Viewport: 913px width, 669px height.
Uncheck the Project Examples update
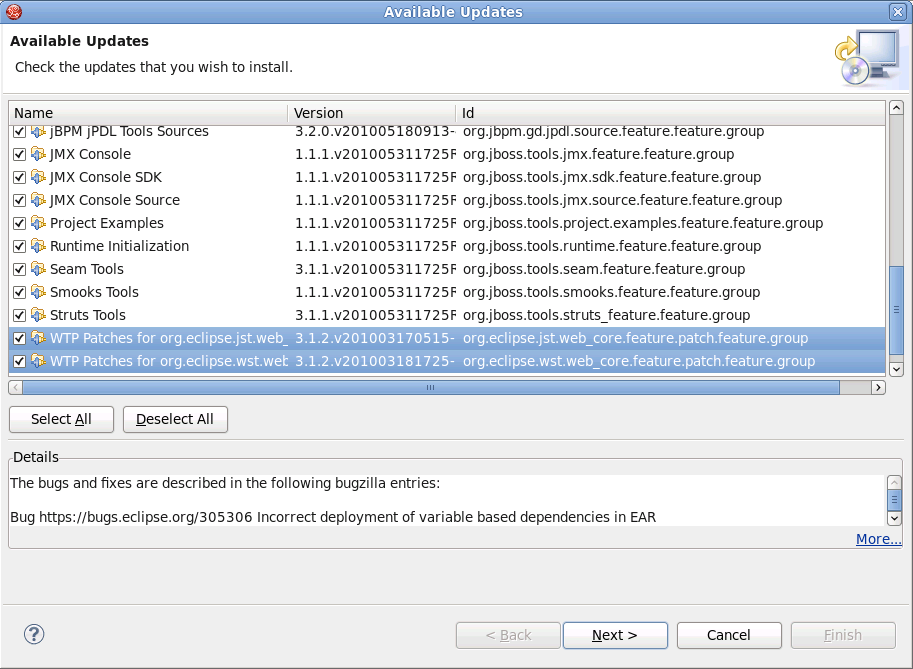pyautogui.click(x=19, y=223)
